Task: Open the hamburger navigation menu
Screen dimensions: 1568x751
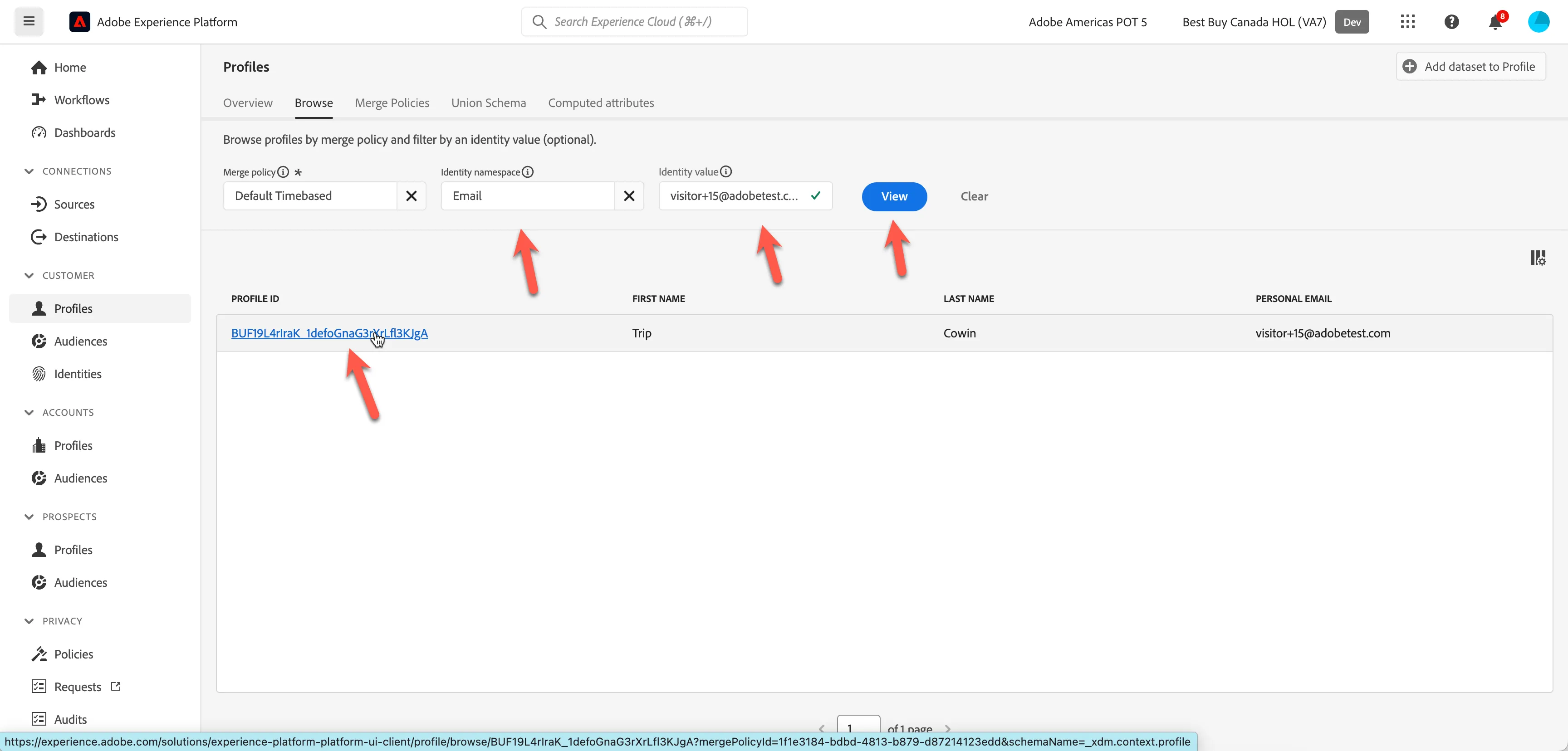Action: click(x=29, y=22)
